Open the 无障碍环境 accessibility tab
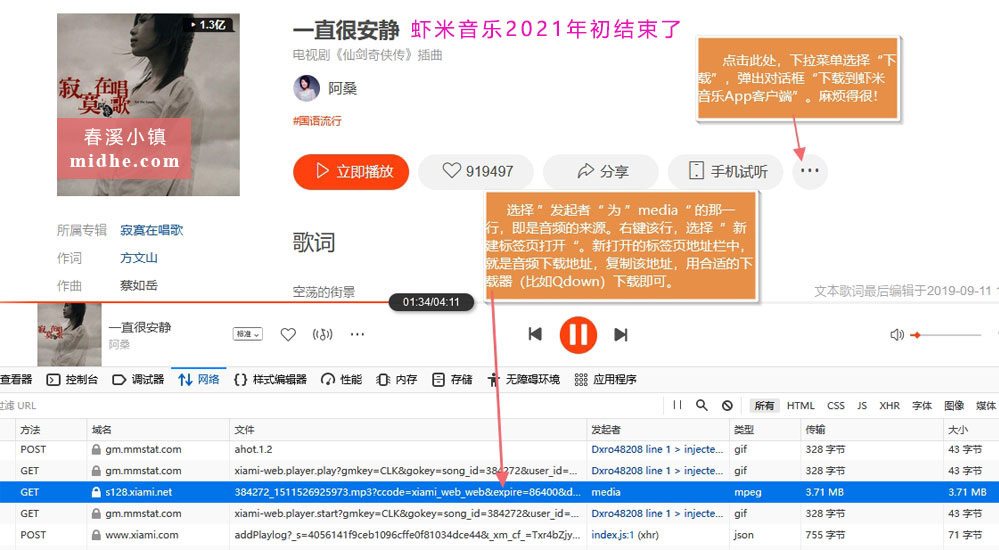 coord(524,380)
